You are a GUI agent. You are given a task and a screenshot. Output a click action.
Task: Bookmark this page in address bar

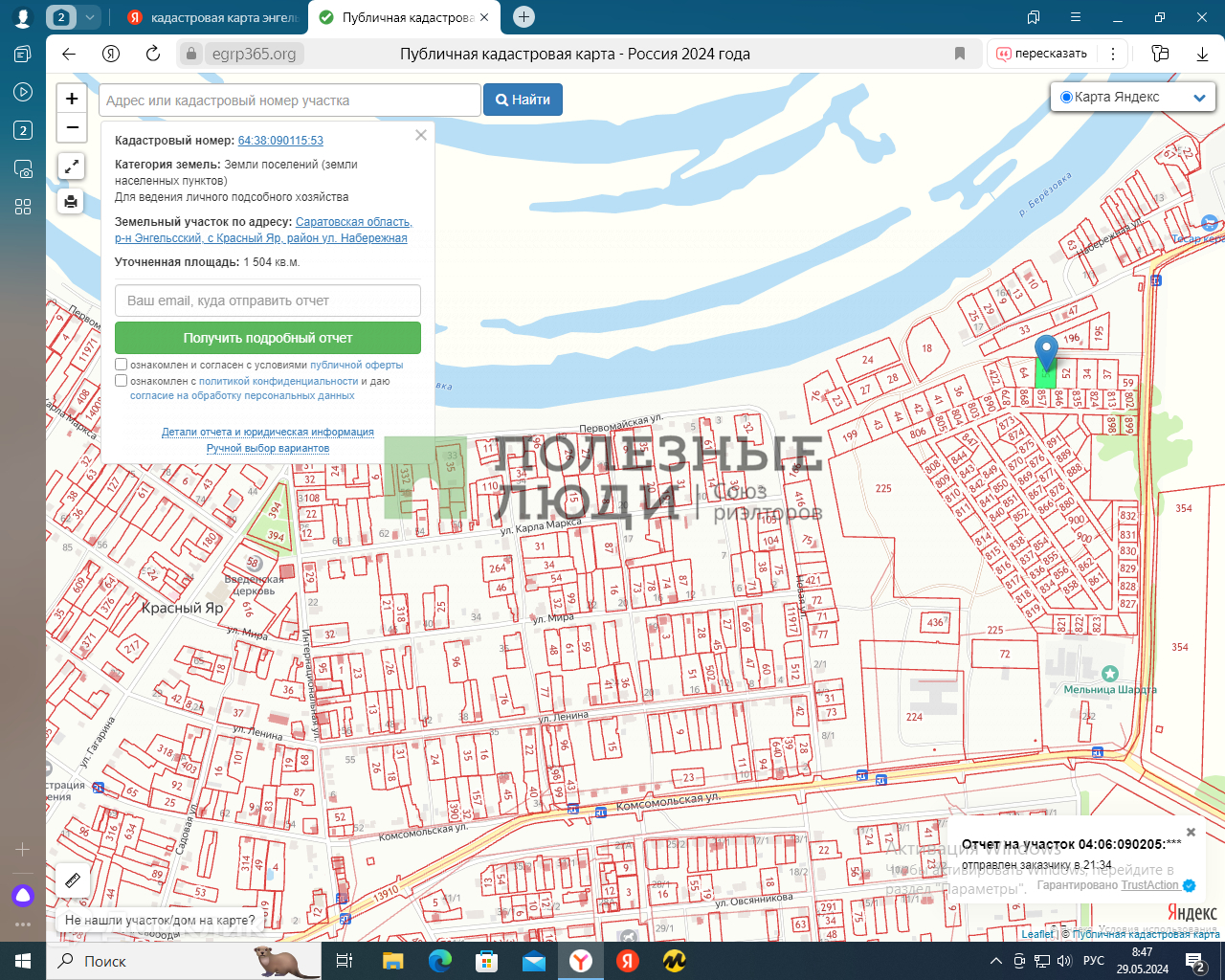coord(960,54)
